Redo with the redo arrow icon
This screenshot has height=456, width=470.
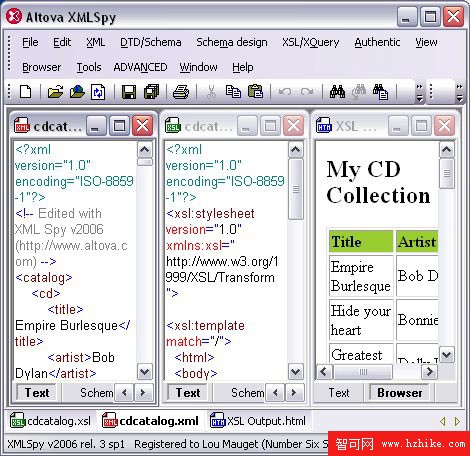(x=307, y=92)
